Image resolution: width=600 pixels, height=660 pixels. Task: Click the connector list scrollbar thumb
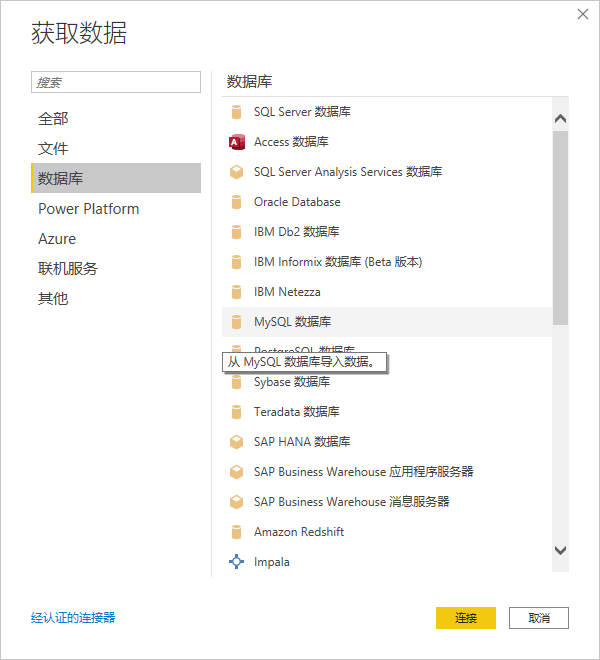coord(560,226)
